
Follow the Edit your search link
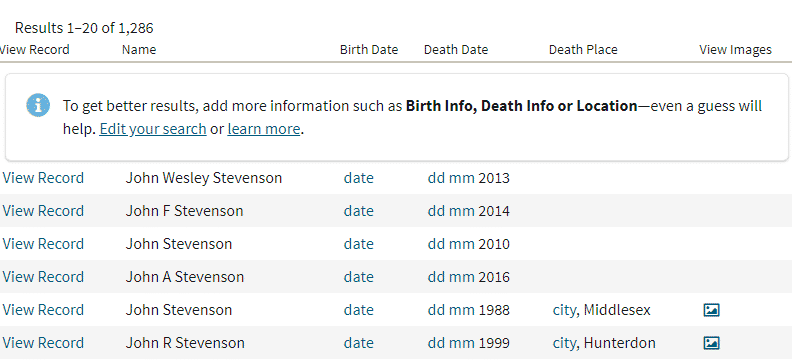[153, 129]
